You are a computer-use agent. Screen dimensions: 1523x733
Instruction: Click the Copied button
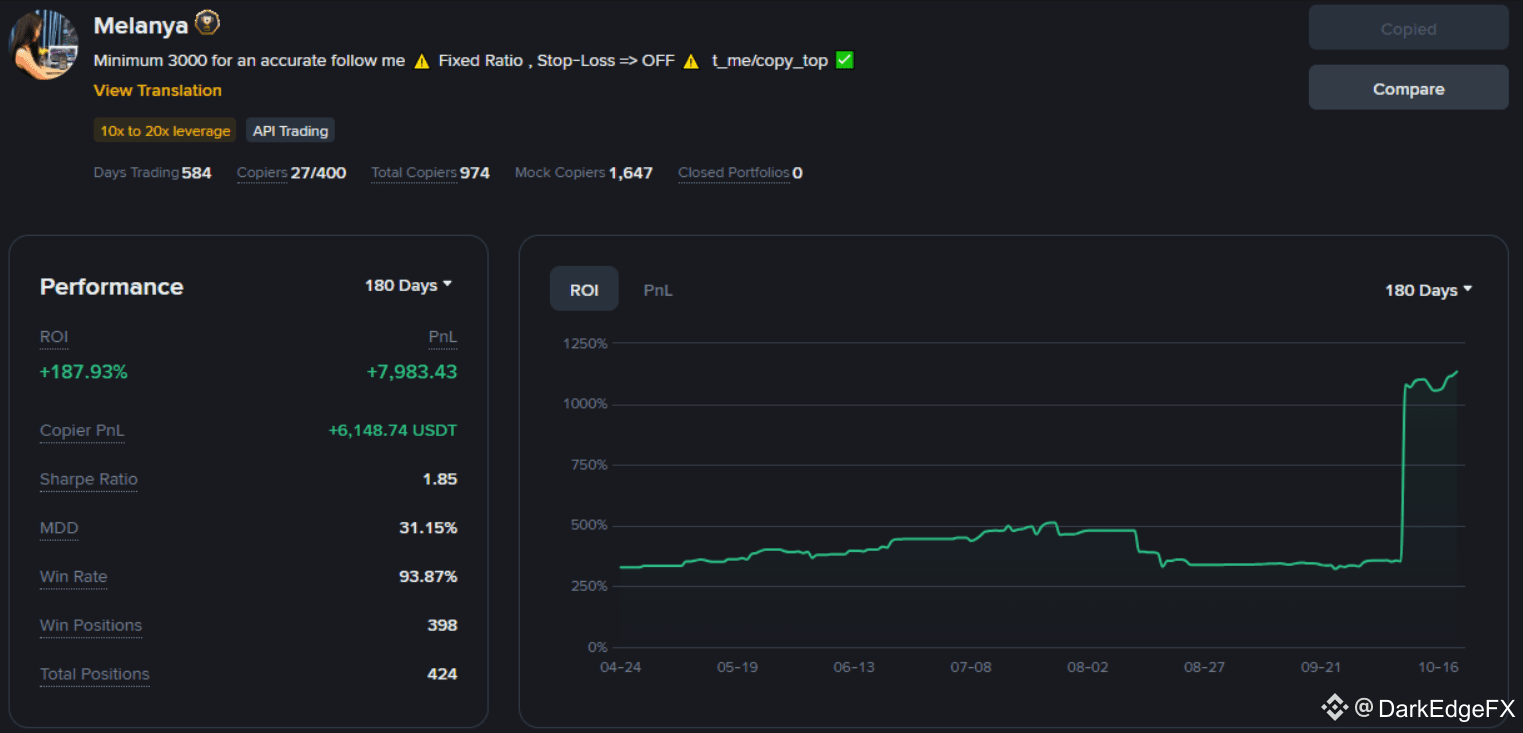[x=1408, y=29]
